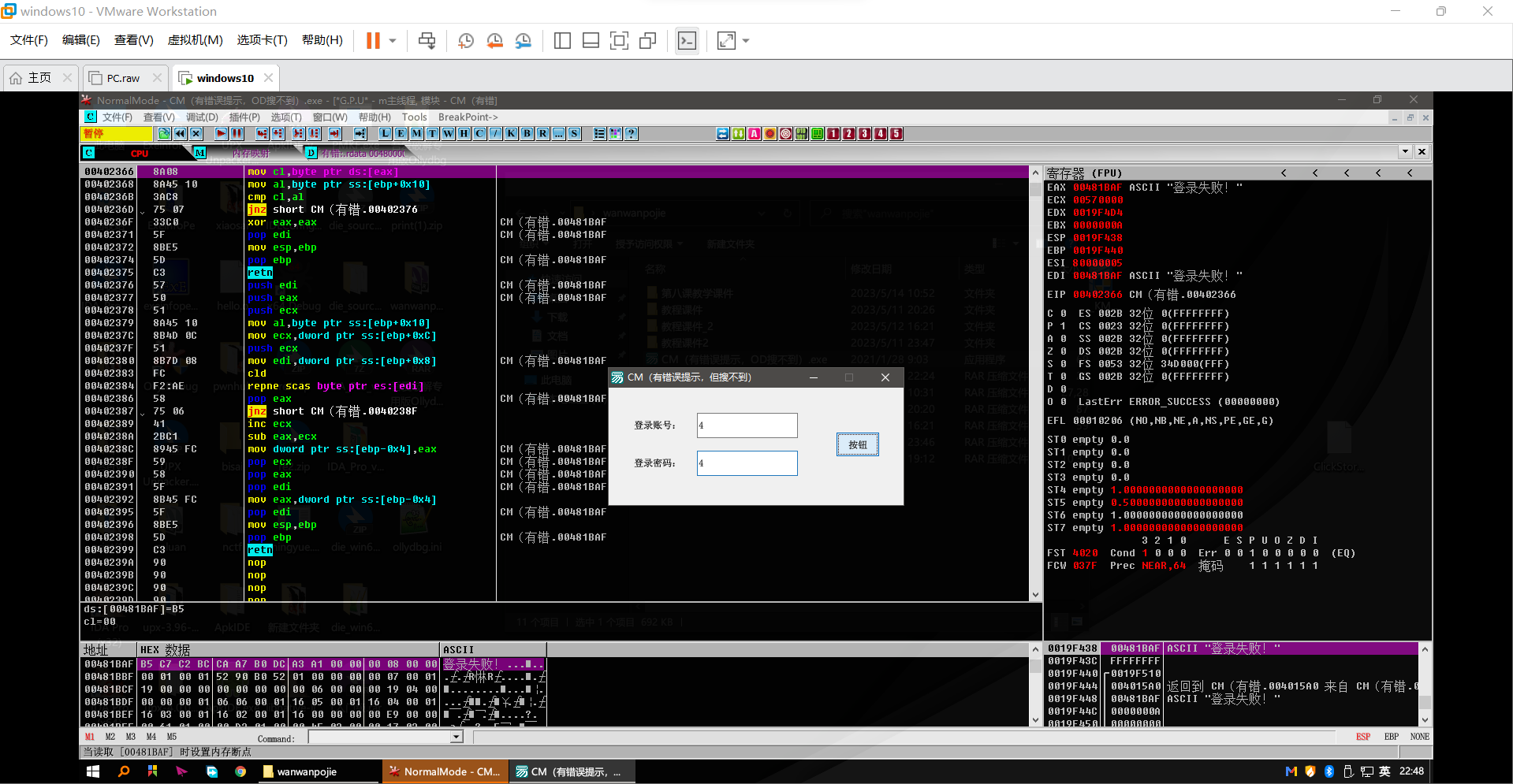
Task: Open Windows Start menu in guest taskbar
Action: [94, 771]
